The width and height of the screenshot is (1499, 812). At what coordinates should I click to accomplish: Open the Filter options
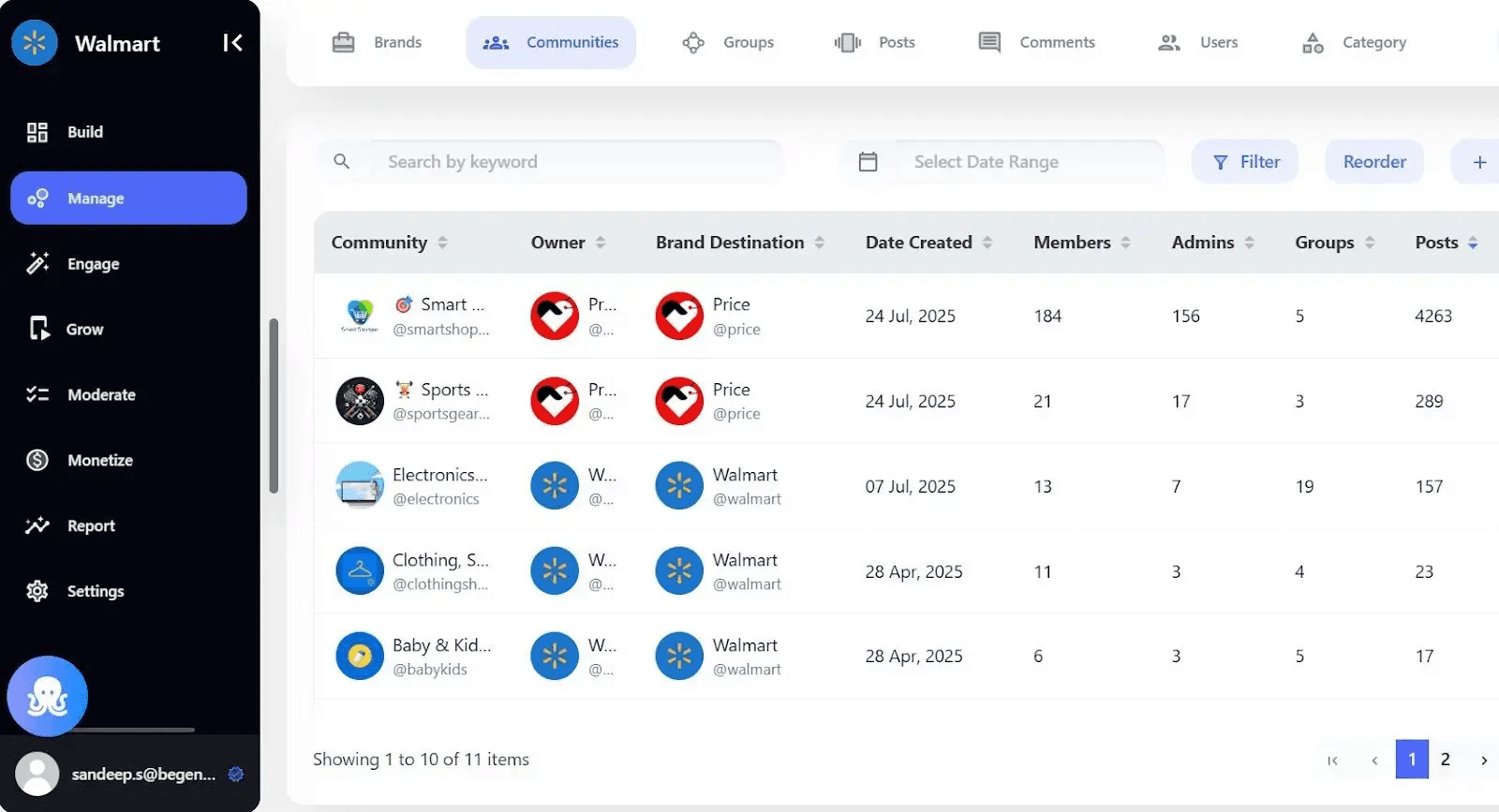(1245, 162)
